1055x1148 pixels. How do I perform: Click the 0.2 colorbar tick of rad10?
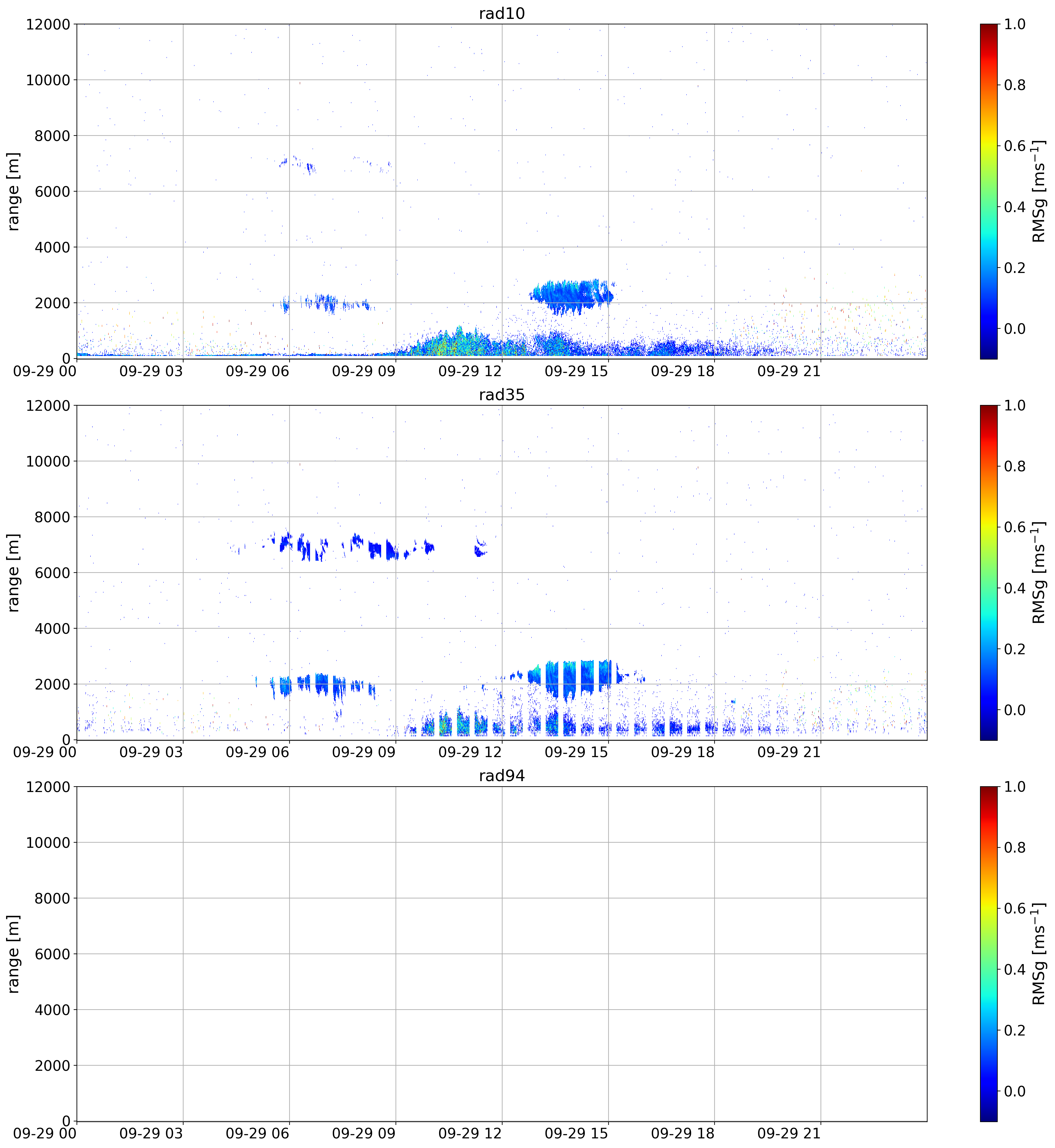[x=1015, y=268]
